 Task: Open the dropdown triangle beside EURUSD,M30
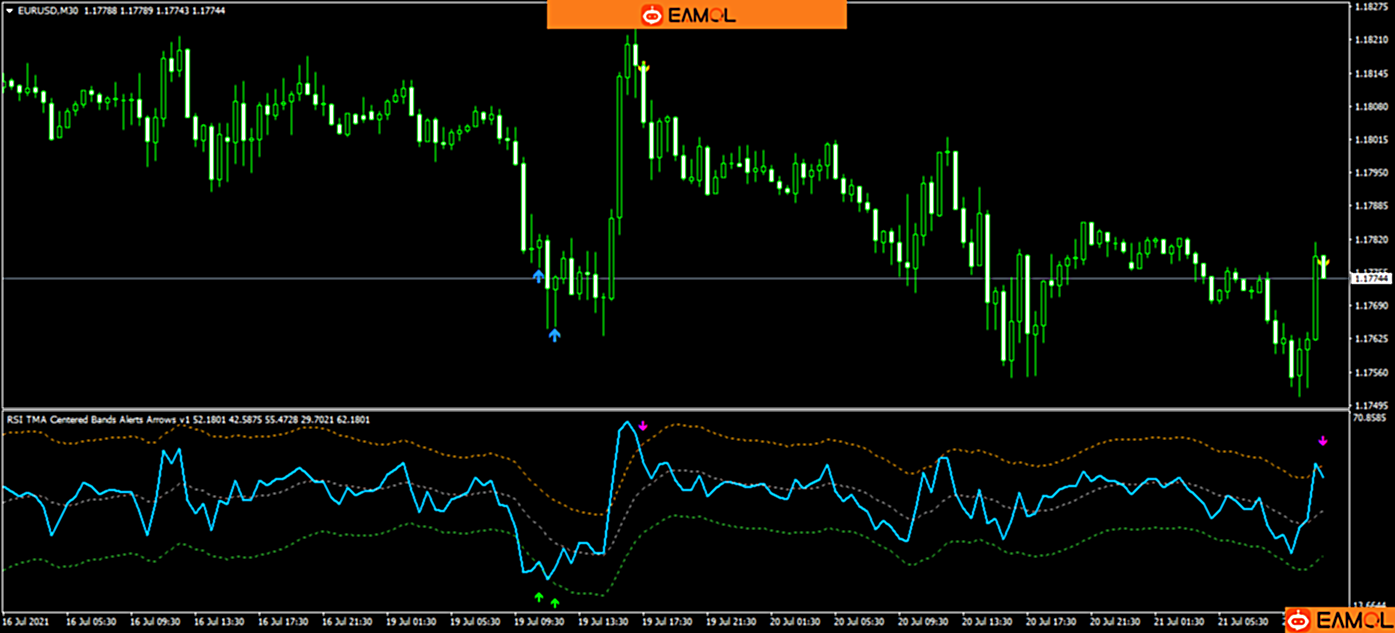coord(9,9)
